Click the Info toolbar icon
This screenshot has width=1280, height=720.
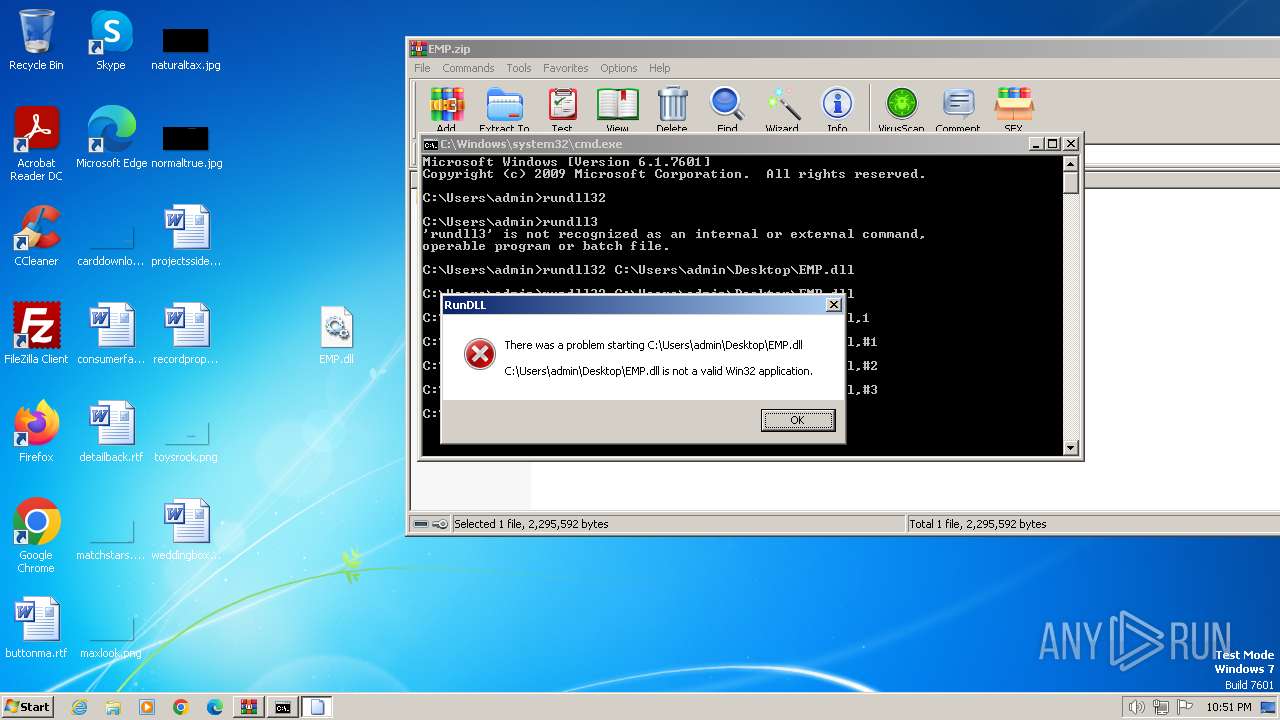point(837,108)
